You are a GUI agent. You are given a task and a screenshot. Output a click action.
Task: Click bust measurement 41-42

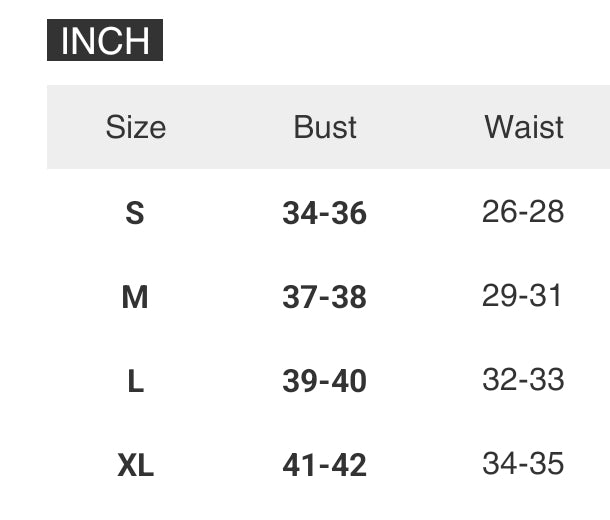coord(324,465)
